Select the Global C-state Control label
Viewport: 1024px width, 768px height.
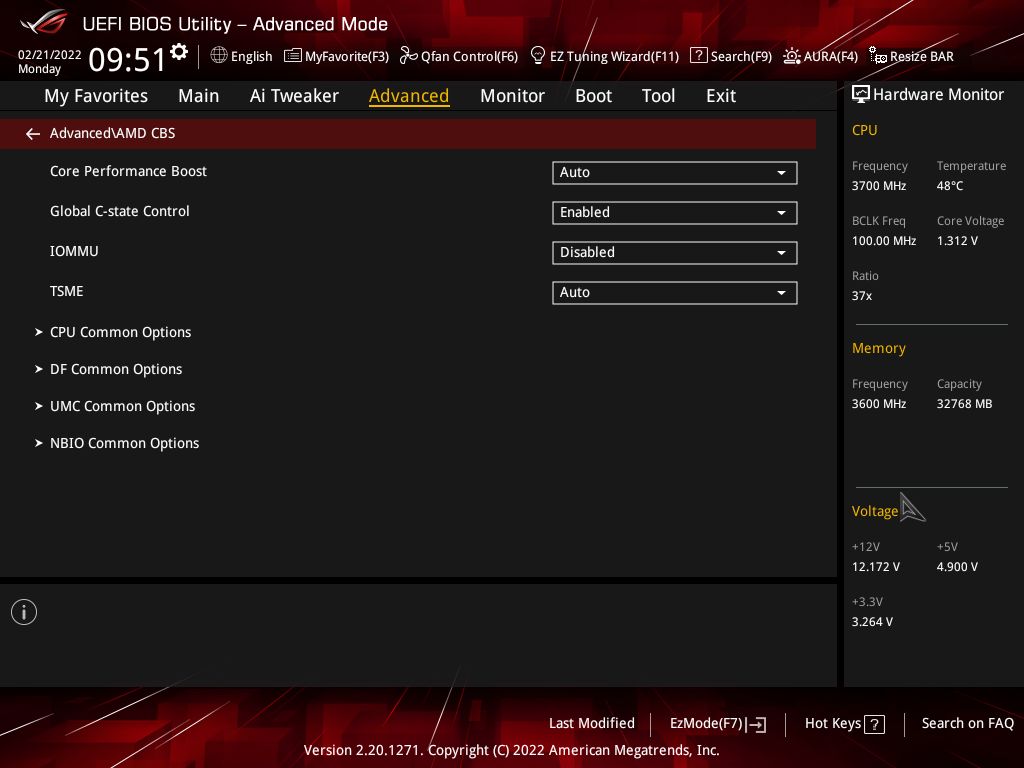[x=120, y=211]
